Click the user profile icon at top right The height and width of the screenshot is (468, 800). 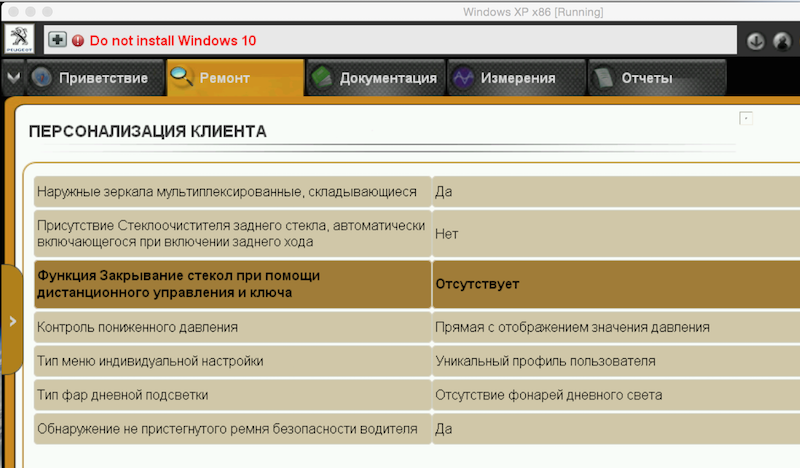click(782, 41)
